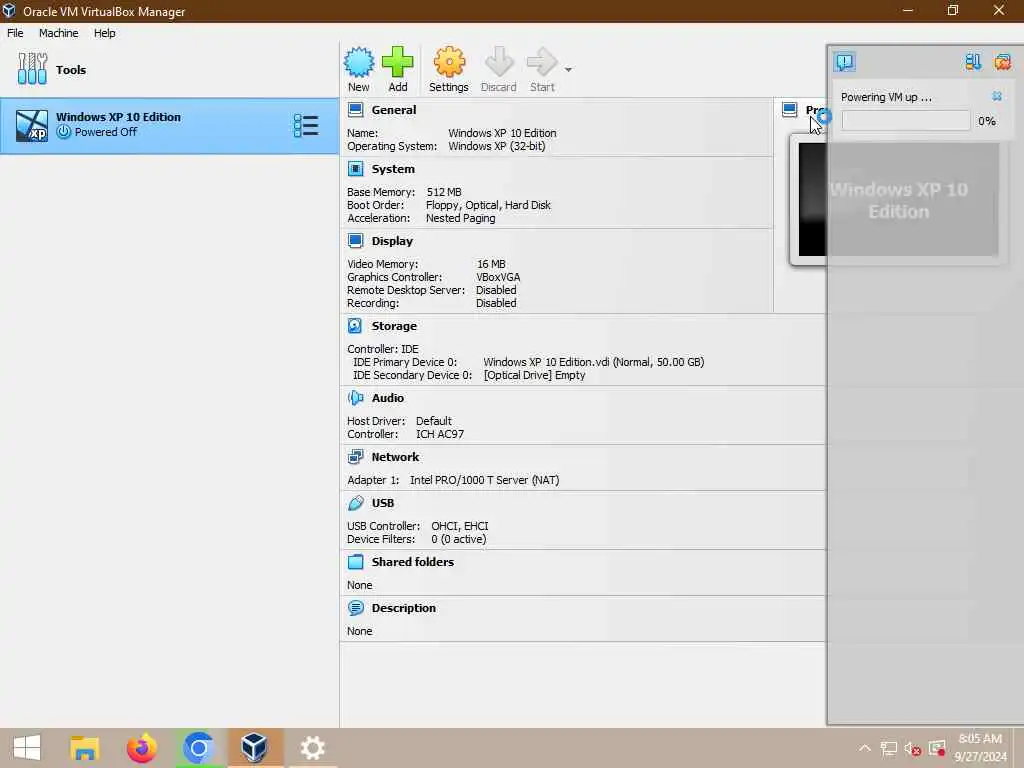Click the ICH AC97 audio controller value
This screenshot has width=1024, height=768.
(x=440, y=434)
